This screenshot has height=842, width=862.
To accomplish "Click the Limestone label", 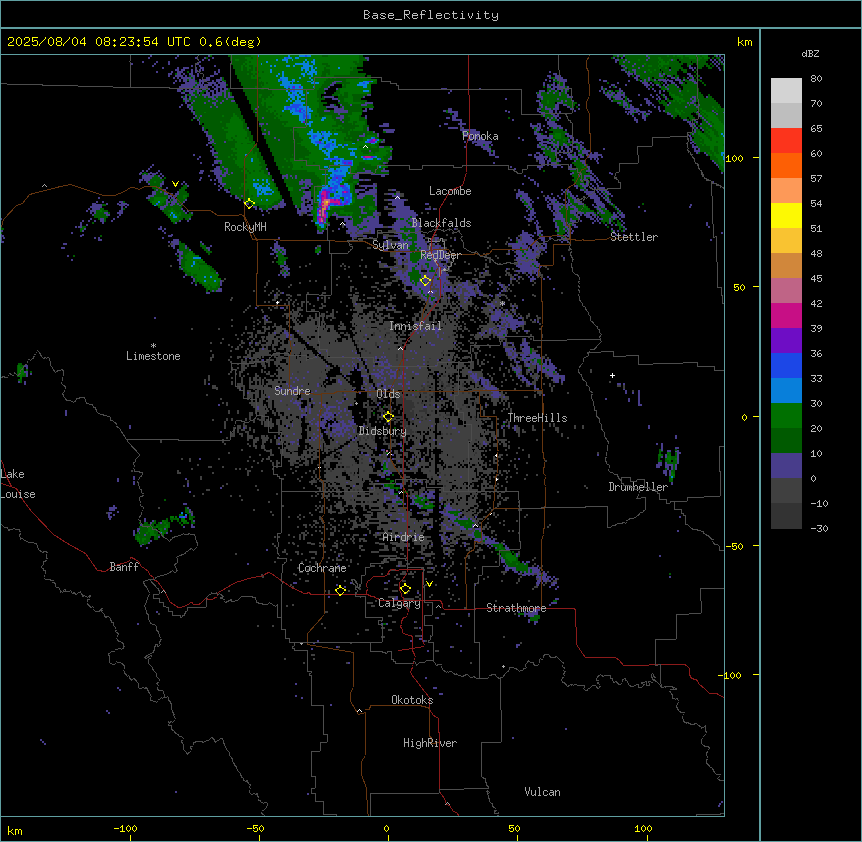I will (x=153, y=356).
